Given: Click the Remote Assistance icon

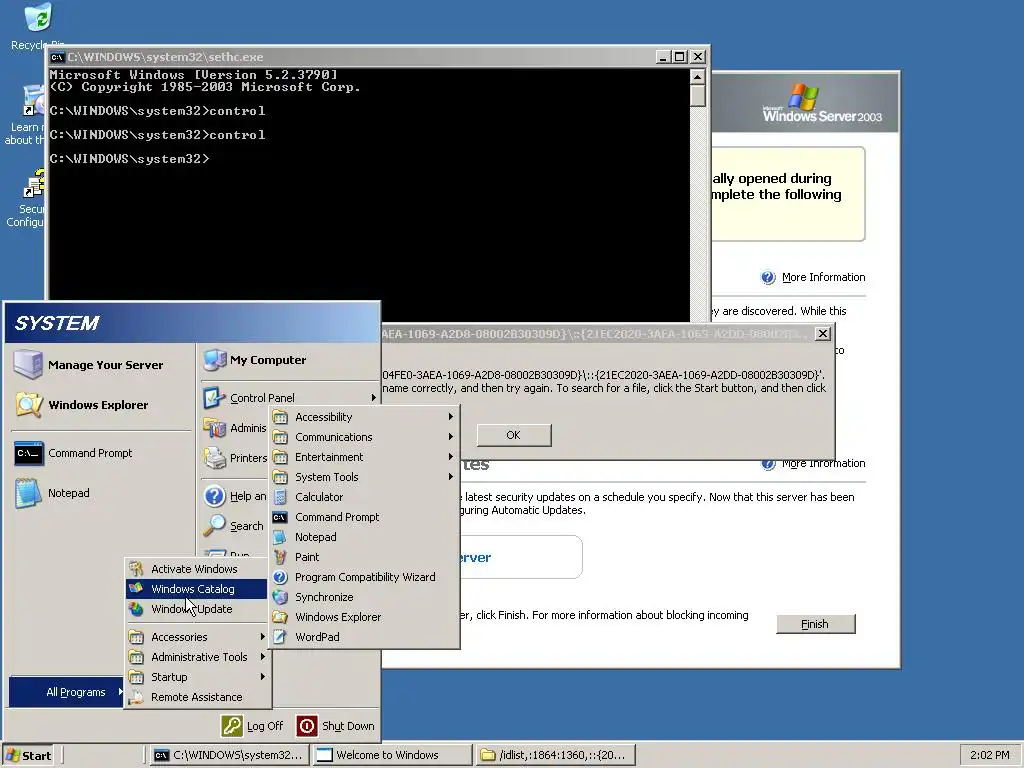Looking at the screenshot, I should click(x=136, y=697).
